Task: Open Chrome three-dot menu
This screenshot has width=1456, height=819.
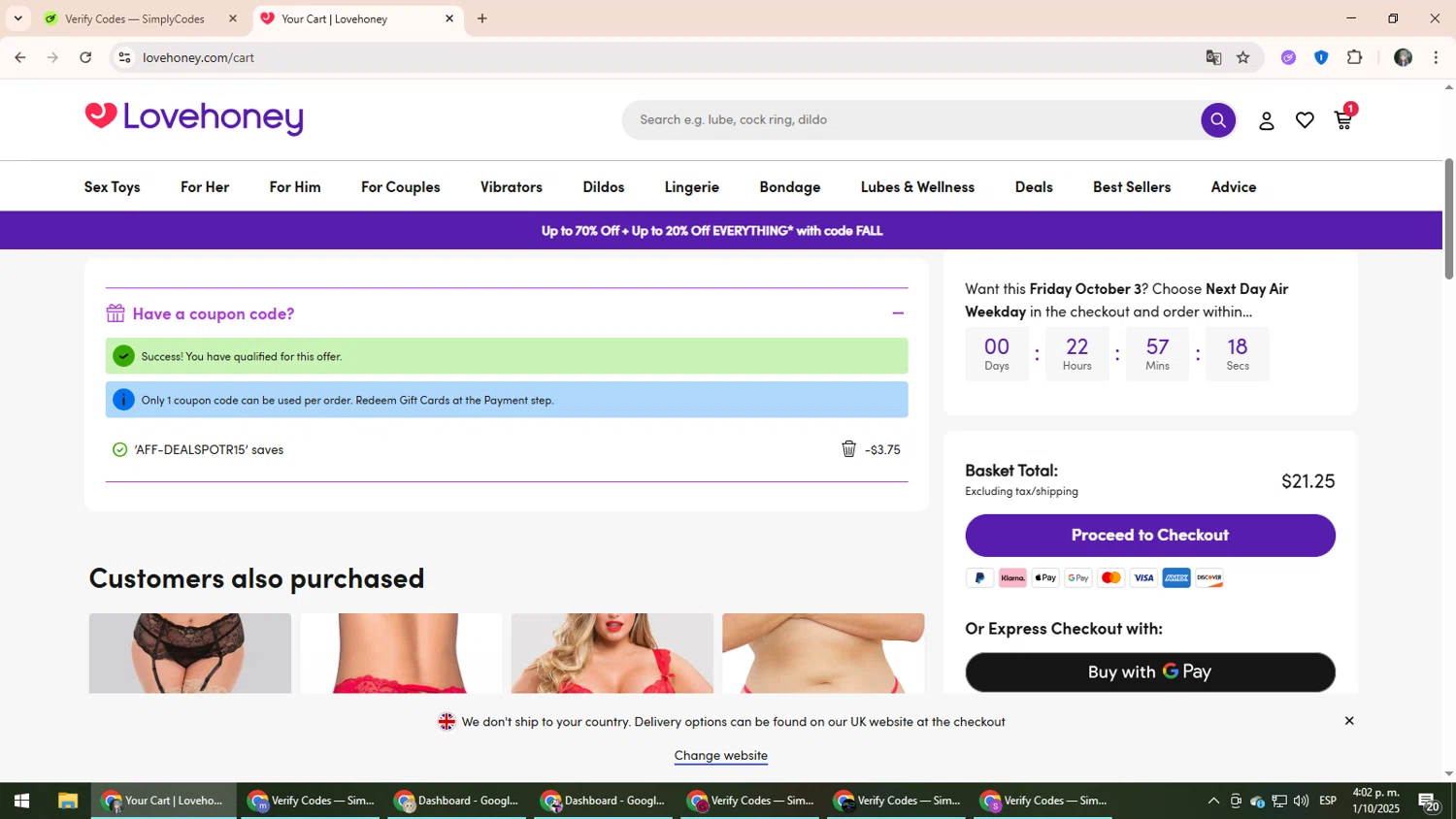Action: (x=1436, y=58)
